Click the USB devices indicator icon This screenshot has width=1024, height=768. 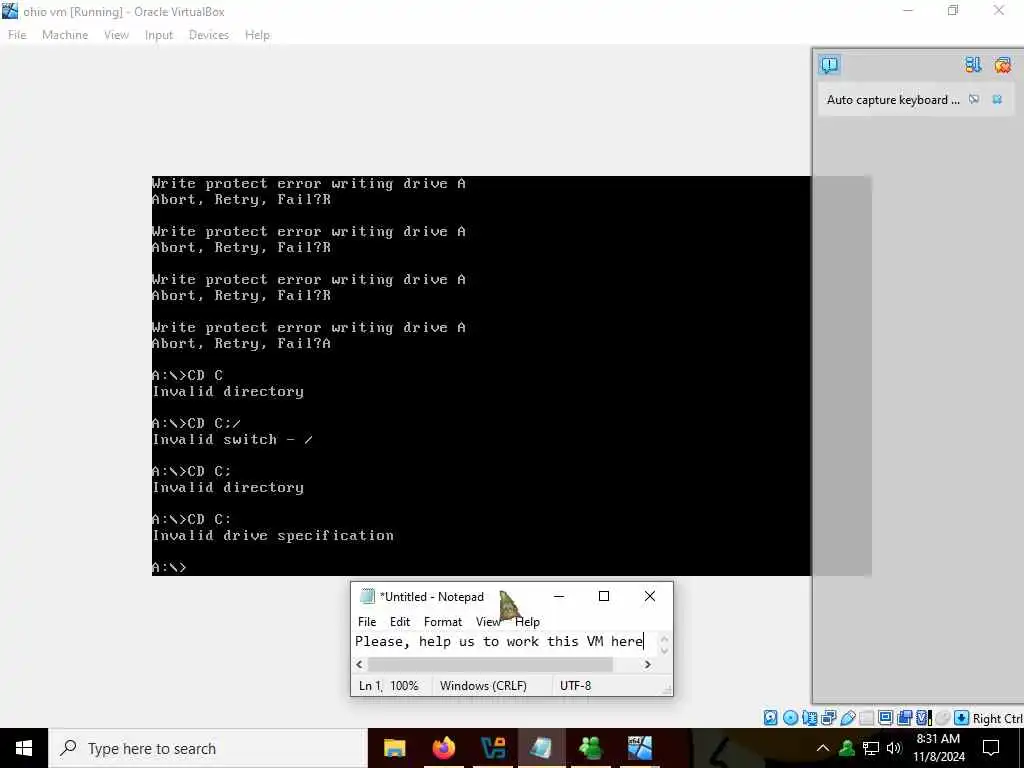tap(848, 718)
